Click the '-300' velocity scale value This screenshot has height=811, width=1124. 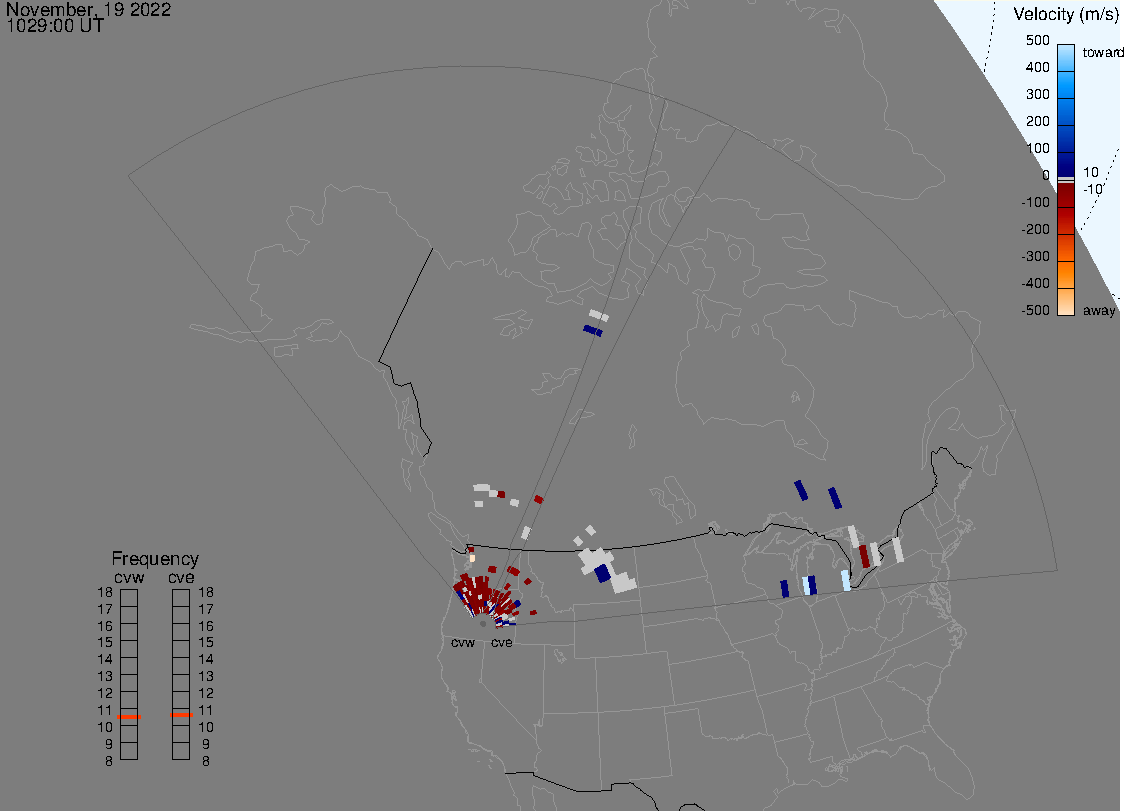1035,257
